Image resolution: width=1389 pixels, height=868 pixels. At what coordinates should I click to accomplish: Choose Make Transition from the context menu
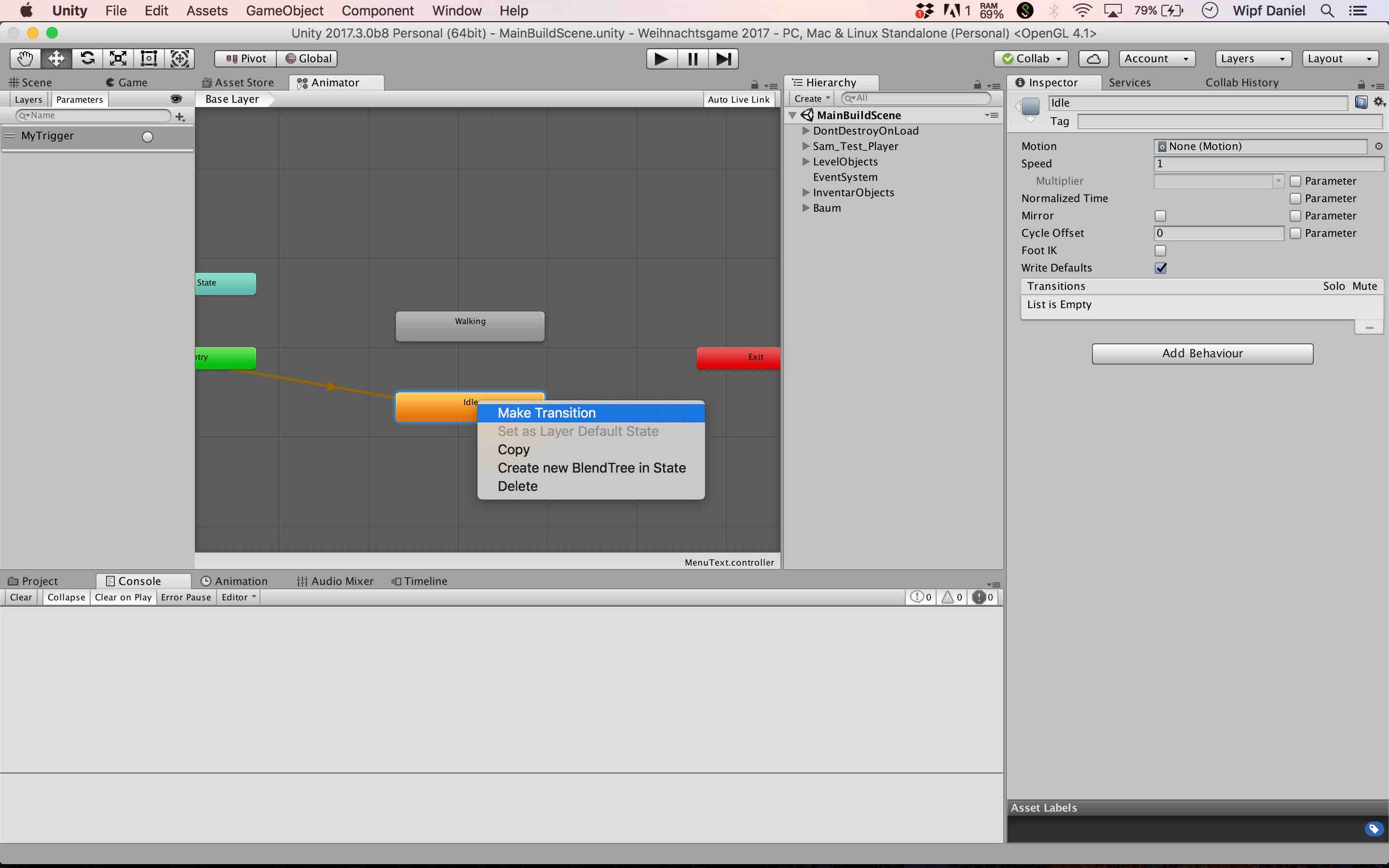tap(546, 412)
